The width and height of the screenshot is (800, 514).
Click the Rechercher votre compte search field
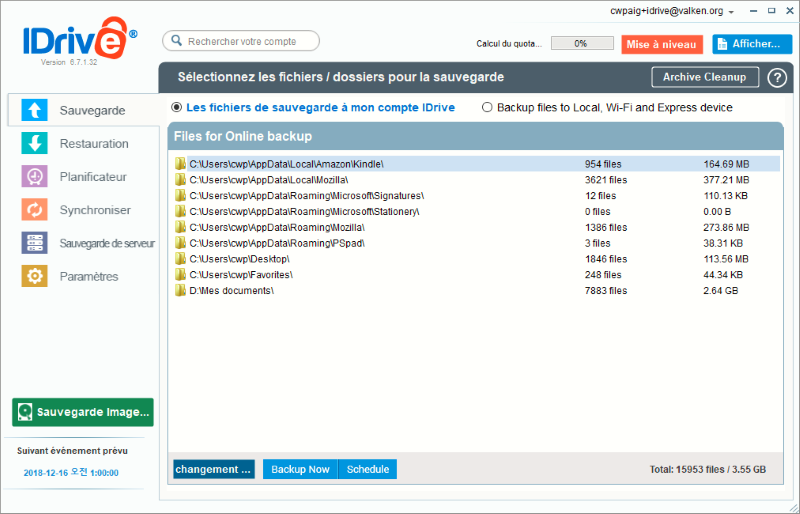(x=241, y=41)
